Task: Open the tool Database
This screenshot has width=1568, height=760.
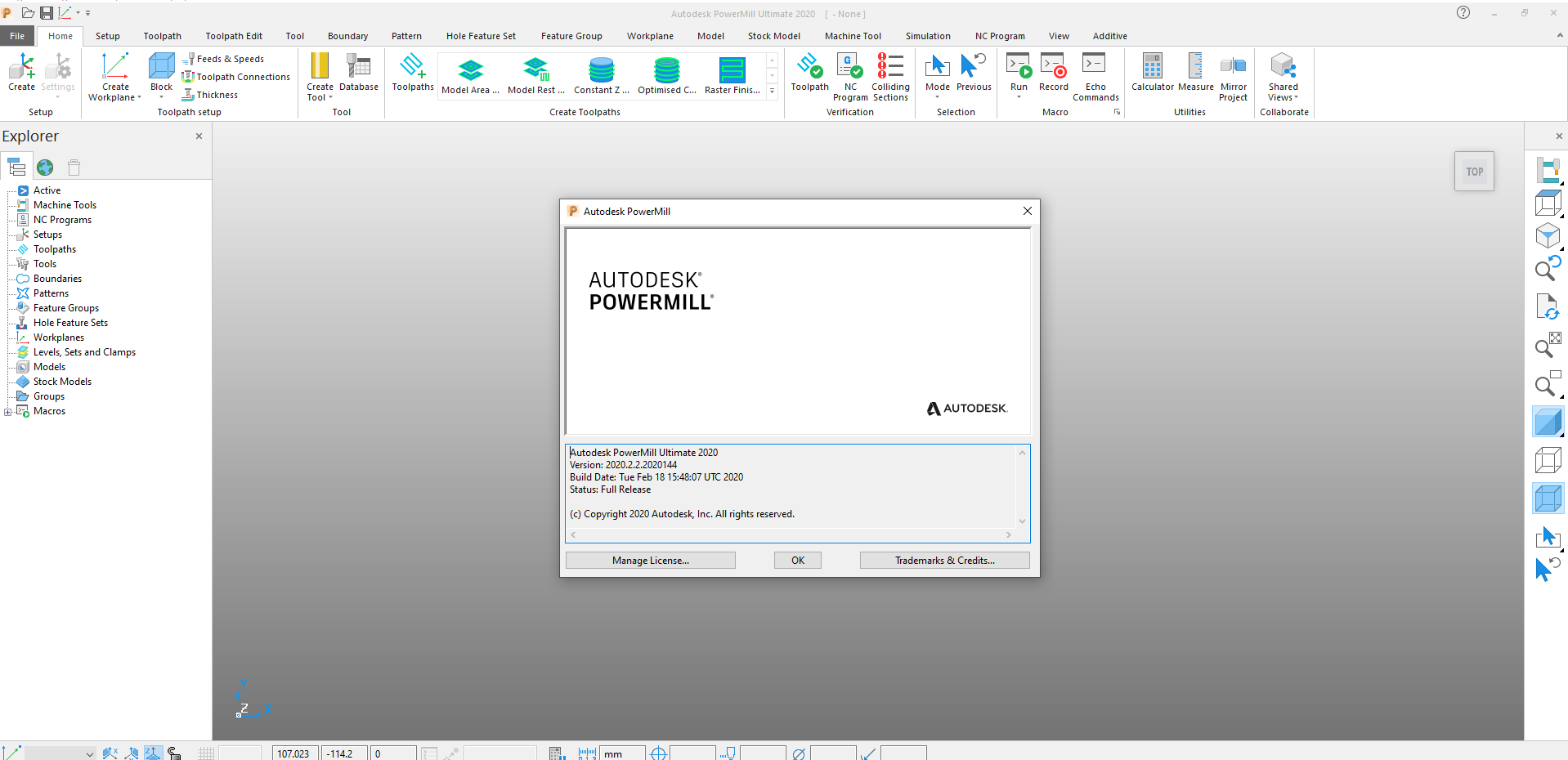Action: tap(359, 72)
